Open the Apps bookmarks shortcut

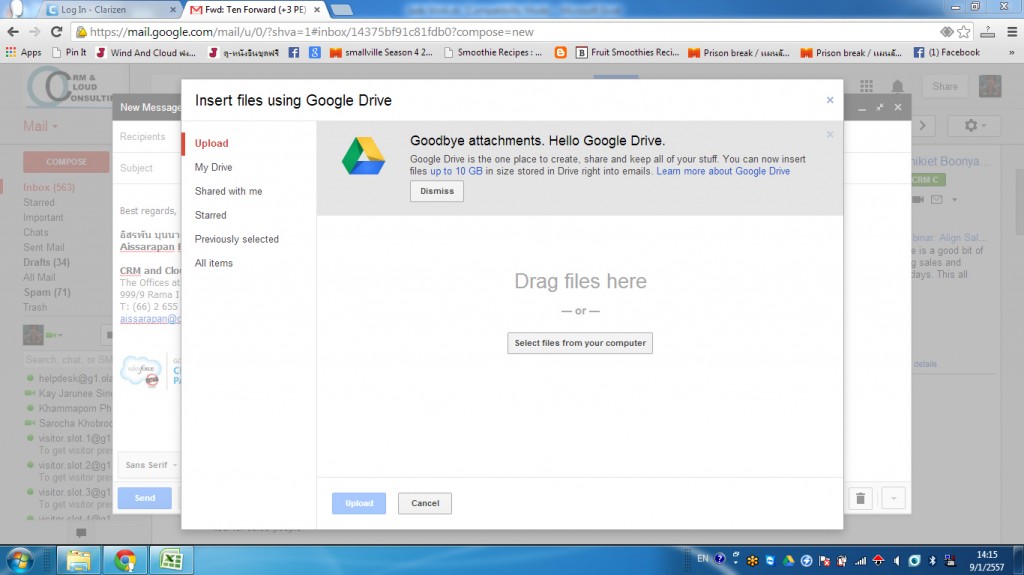coord(24,52)
